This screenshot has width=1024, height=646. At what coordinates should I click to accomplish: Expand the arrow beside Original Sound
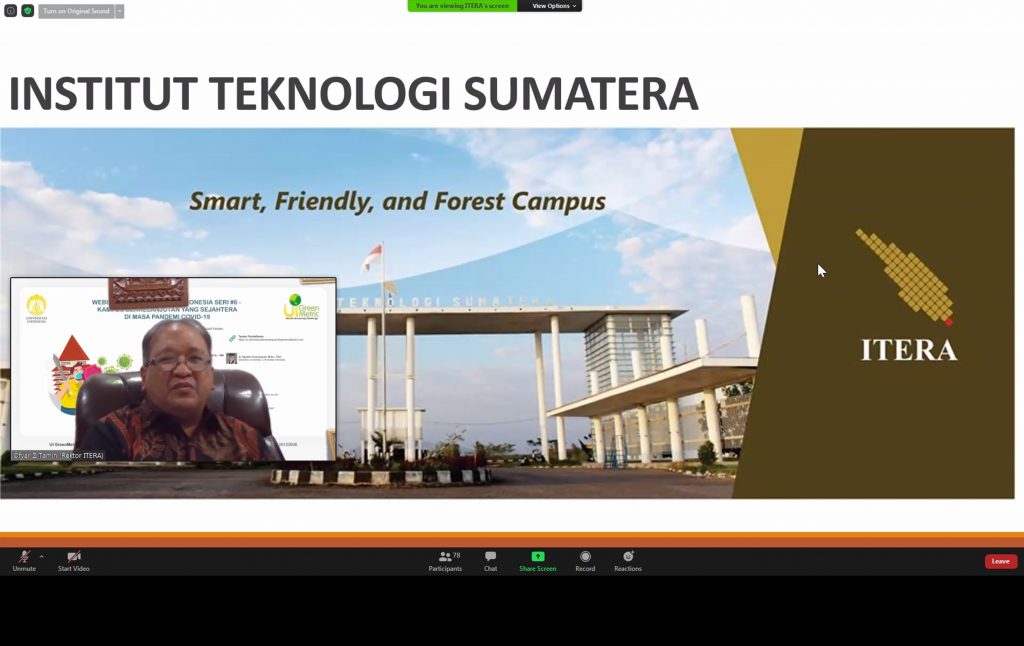[x=120, y=11]
